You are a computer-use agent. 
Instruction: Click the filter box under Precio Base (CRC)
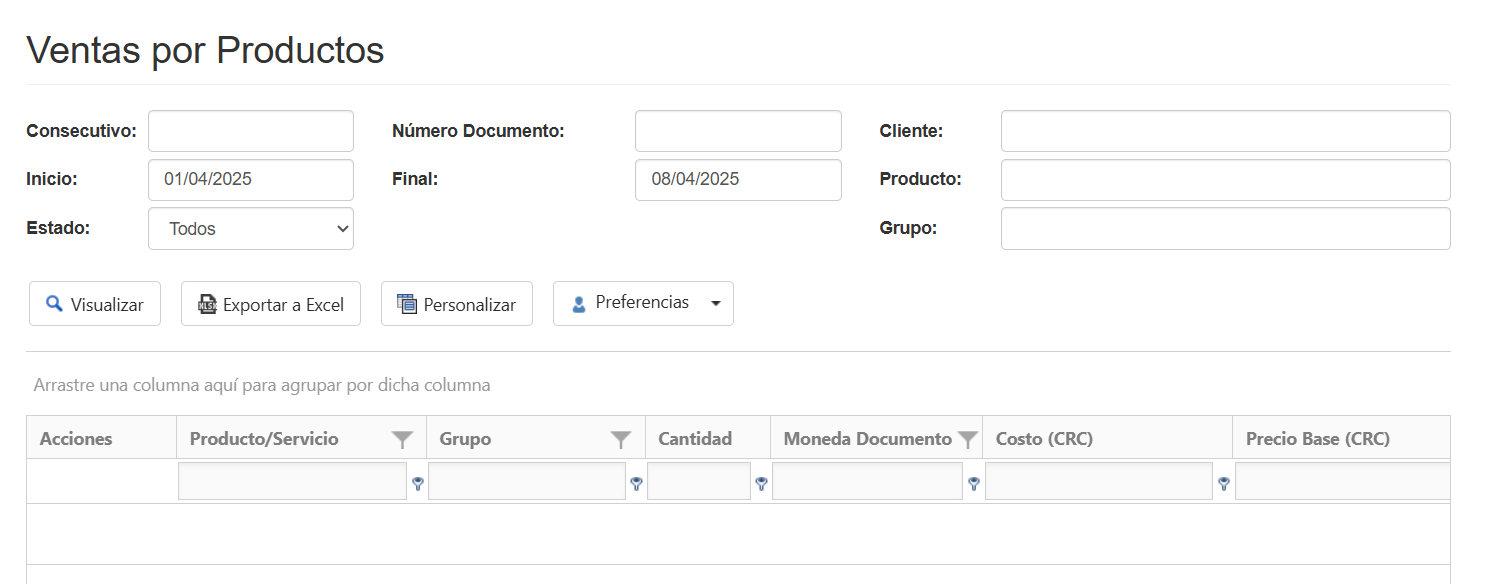coord(1342,482)
